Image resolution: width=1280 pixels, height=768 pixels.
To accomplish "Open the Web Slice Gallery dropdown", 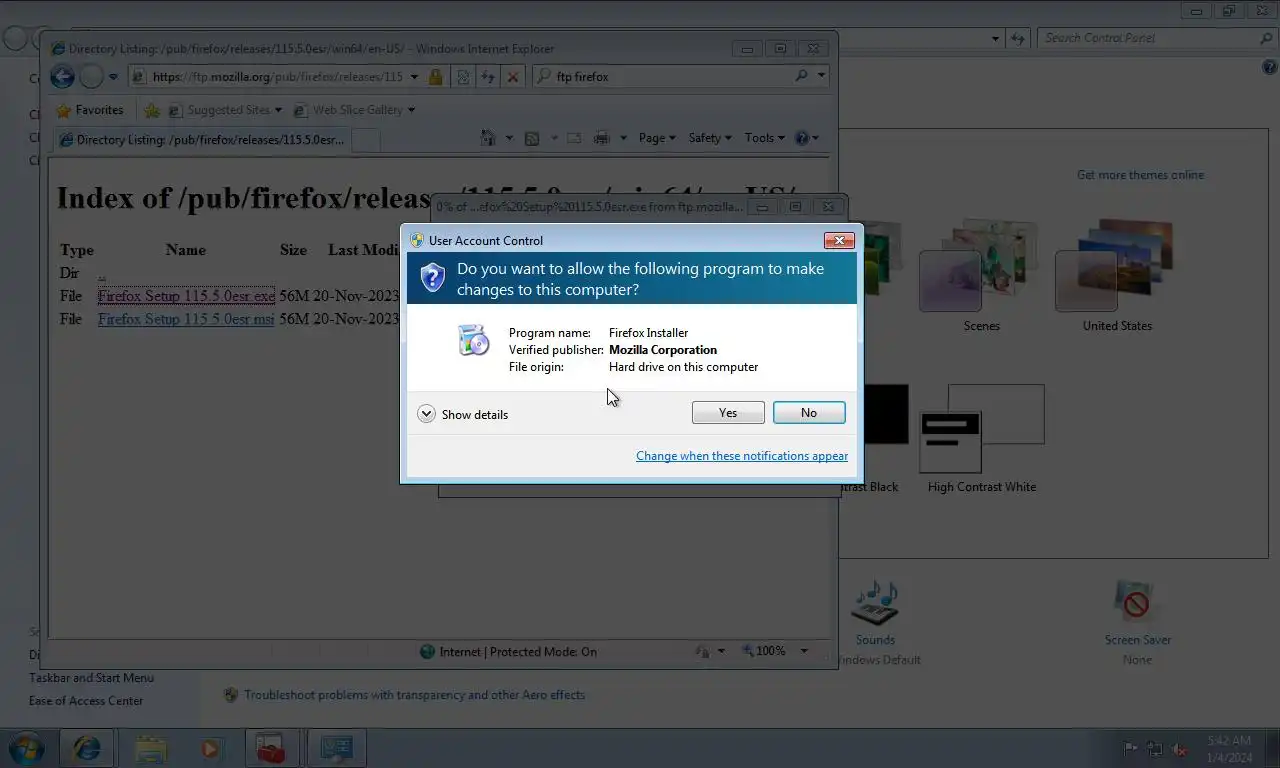I will (x=355, y=110).
